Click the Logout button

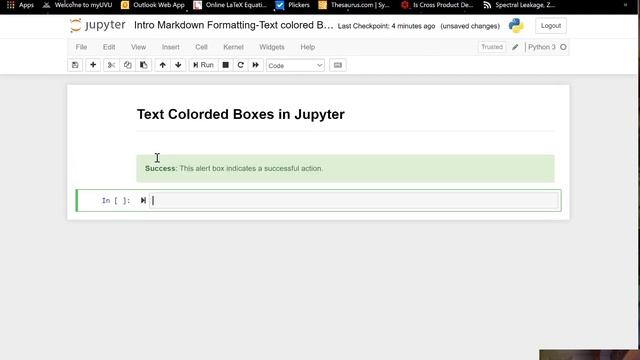551,26
